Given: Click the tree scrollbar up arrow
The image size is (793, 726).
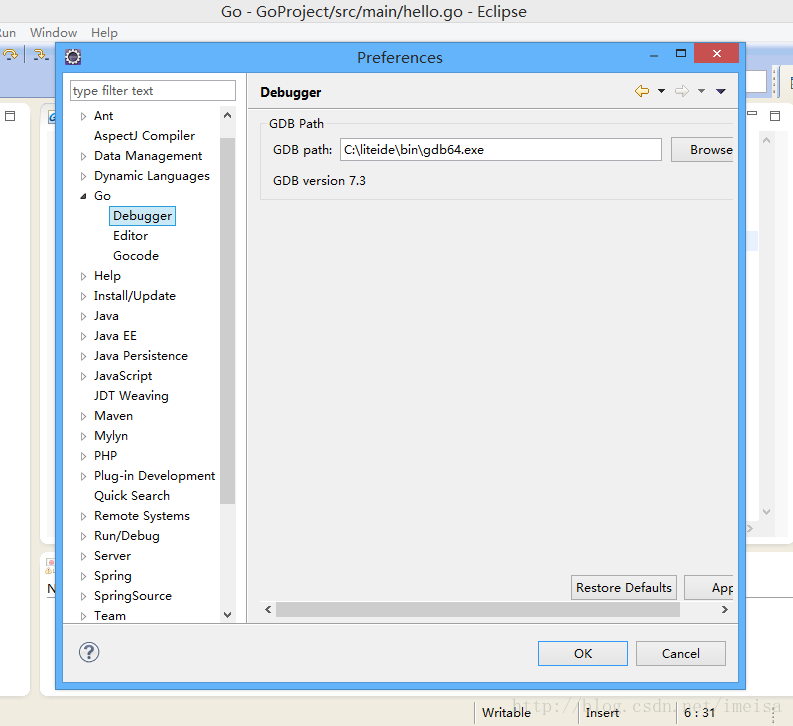Looking at the screenshot, I should (x=228, y=116).
